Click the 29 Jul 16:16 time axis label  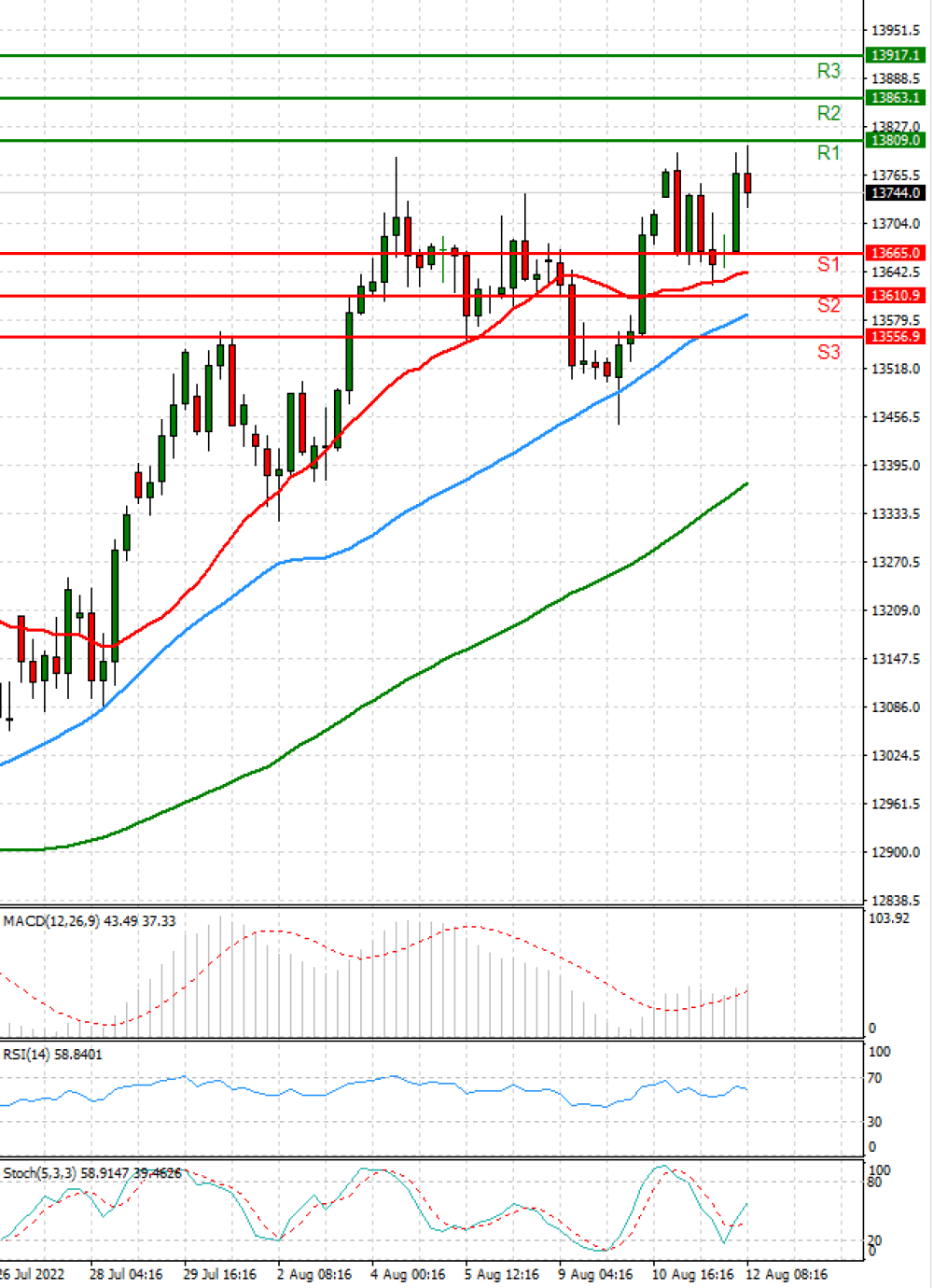219,1274
